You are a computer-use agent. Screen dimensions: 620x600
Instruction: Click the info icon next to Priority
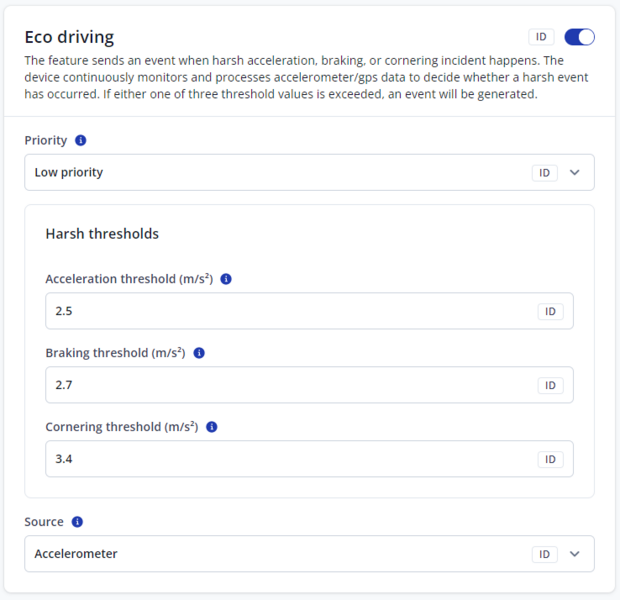[81, 141]
